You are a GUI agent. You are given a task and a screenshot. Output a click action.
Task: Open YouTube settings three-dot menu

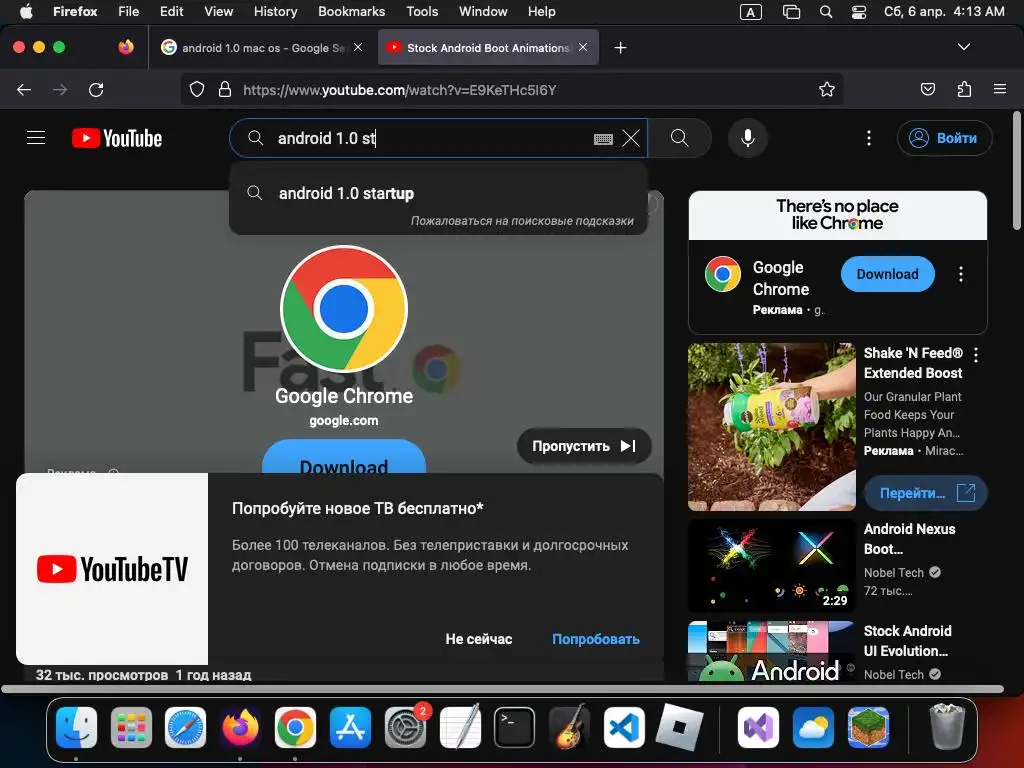(x=869, y=138)
